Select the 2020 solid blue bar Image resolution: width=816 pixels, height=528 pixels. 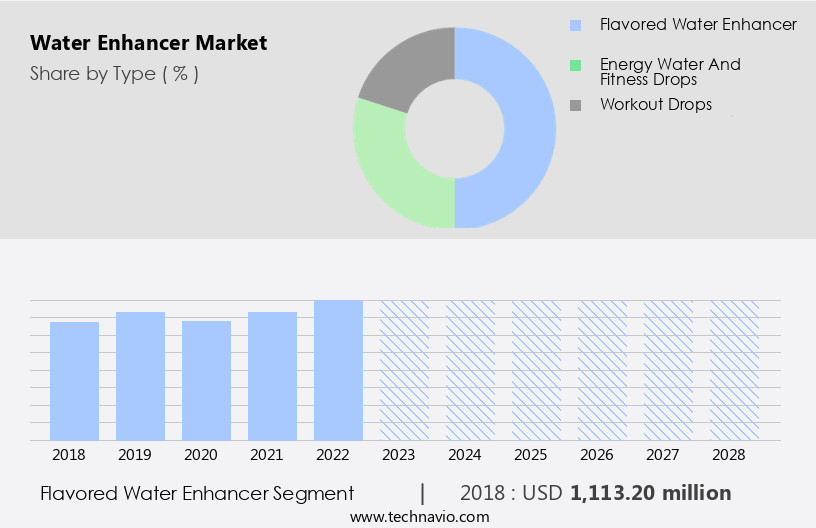click(206, 380)
